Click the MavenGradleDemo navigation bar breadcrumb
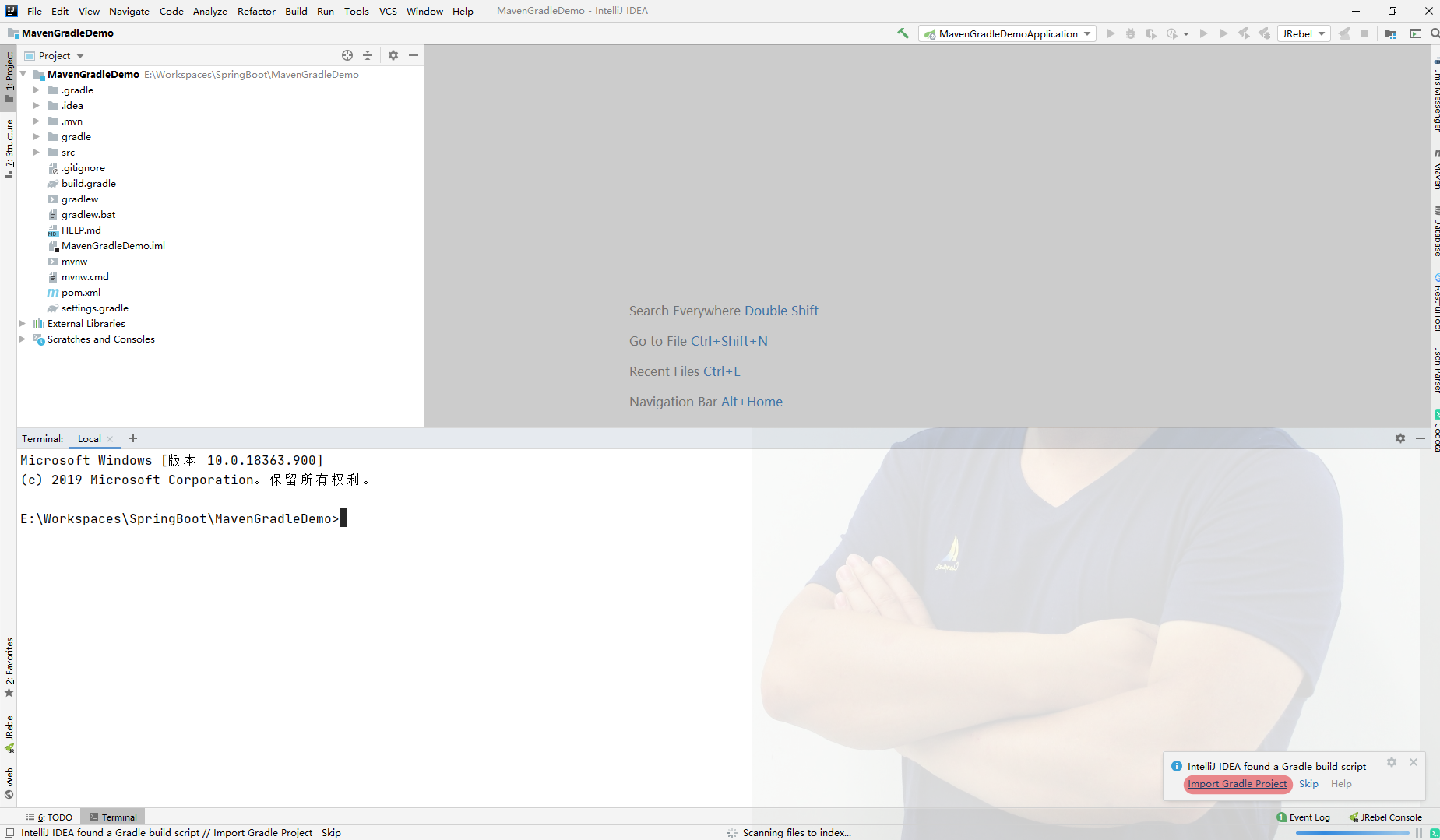The width and height of the screenshot is (1440, 840). (x=60, y=33)
